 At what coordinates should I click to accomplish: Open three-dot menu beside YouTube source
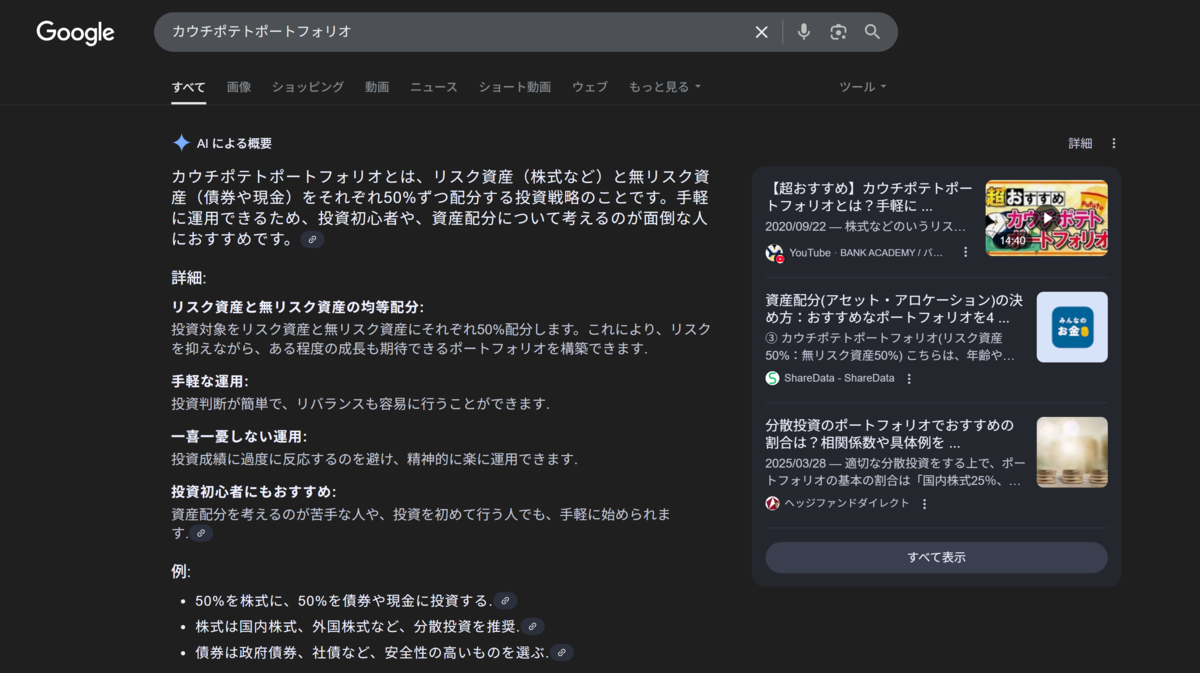click(x=965, y=253)
